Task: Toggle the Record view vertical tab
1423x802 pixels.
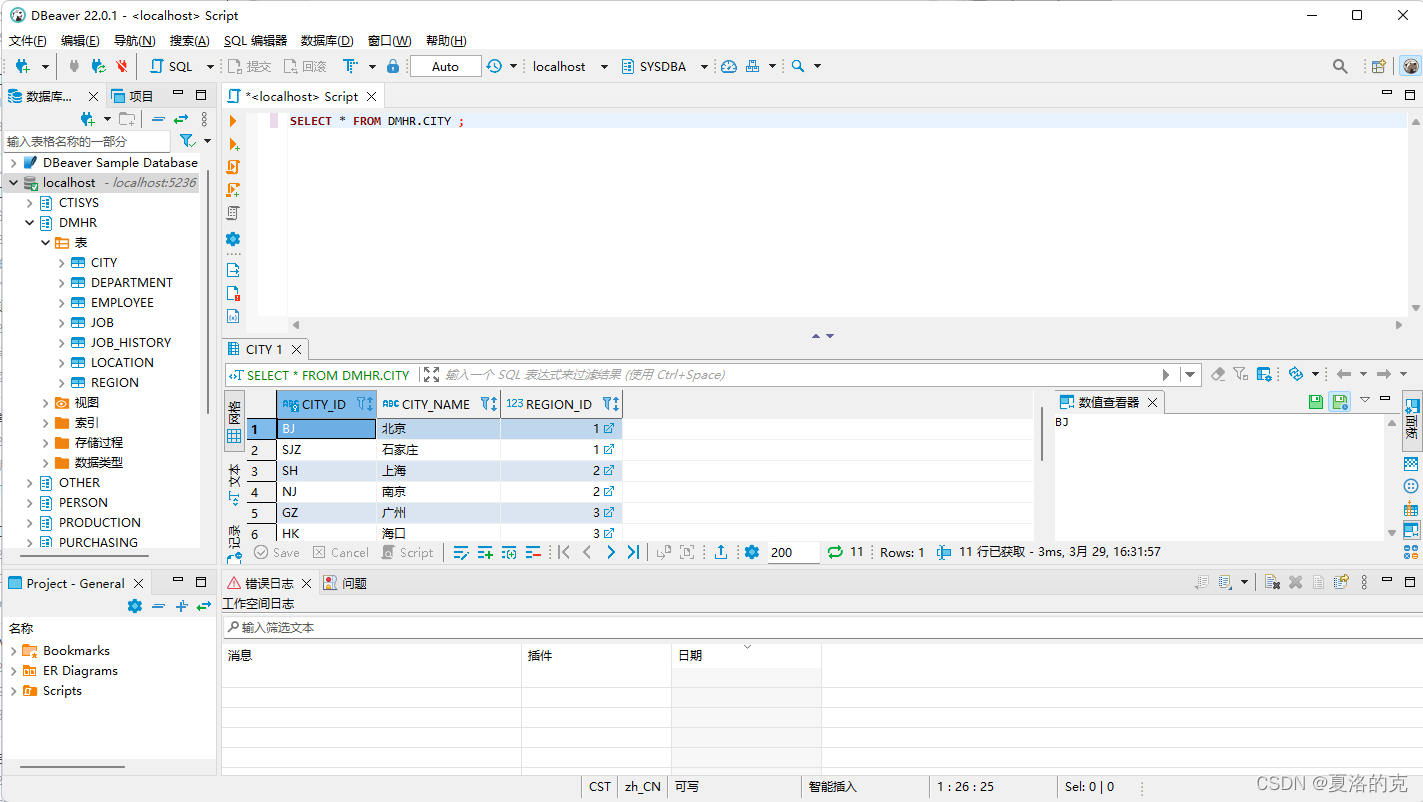Action: coord(234,542)
